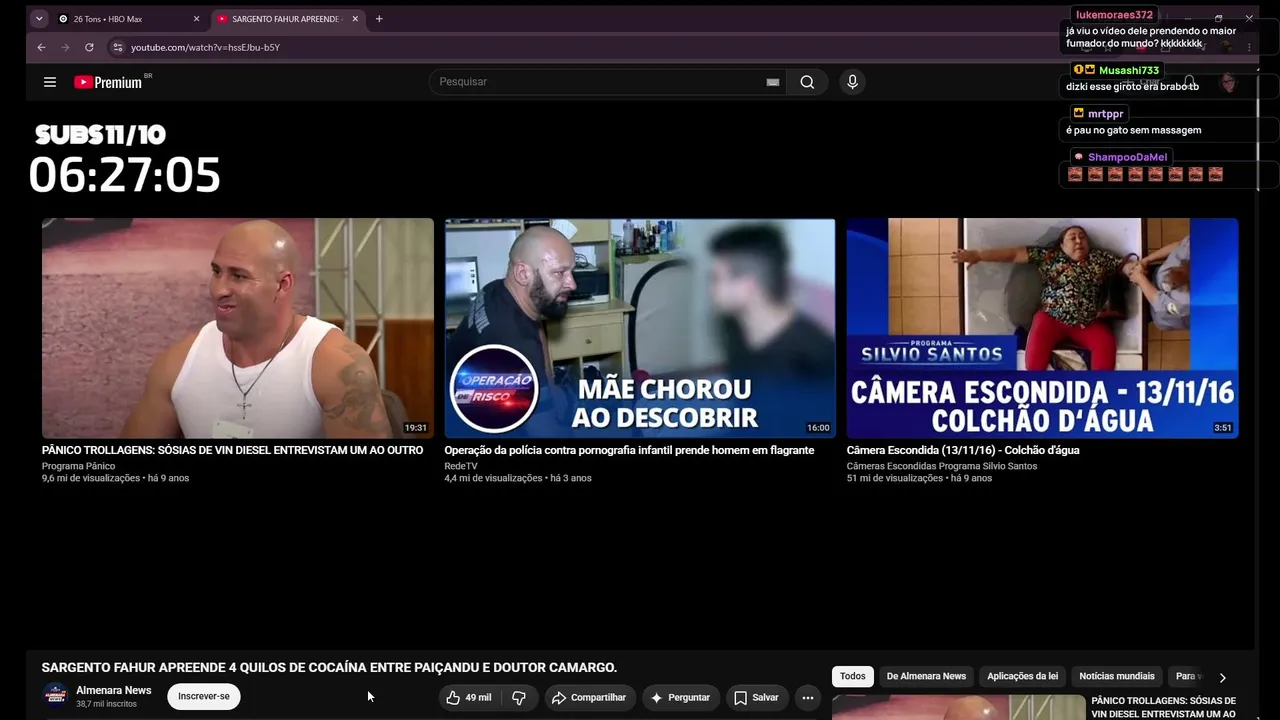The image size is (1280, 720).
Task: Click "51 mi de visualizações" text
Action: tap(895, 478)
